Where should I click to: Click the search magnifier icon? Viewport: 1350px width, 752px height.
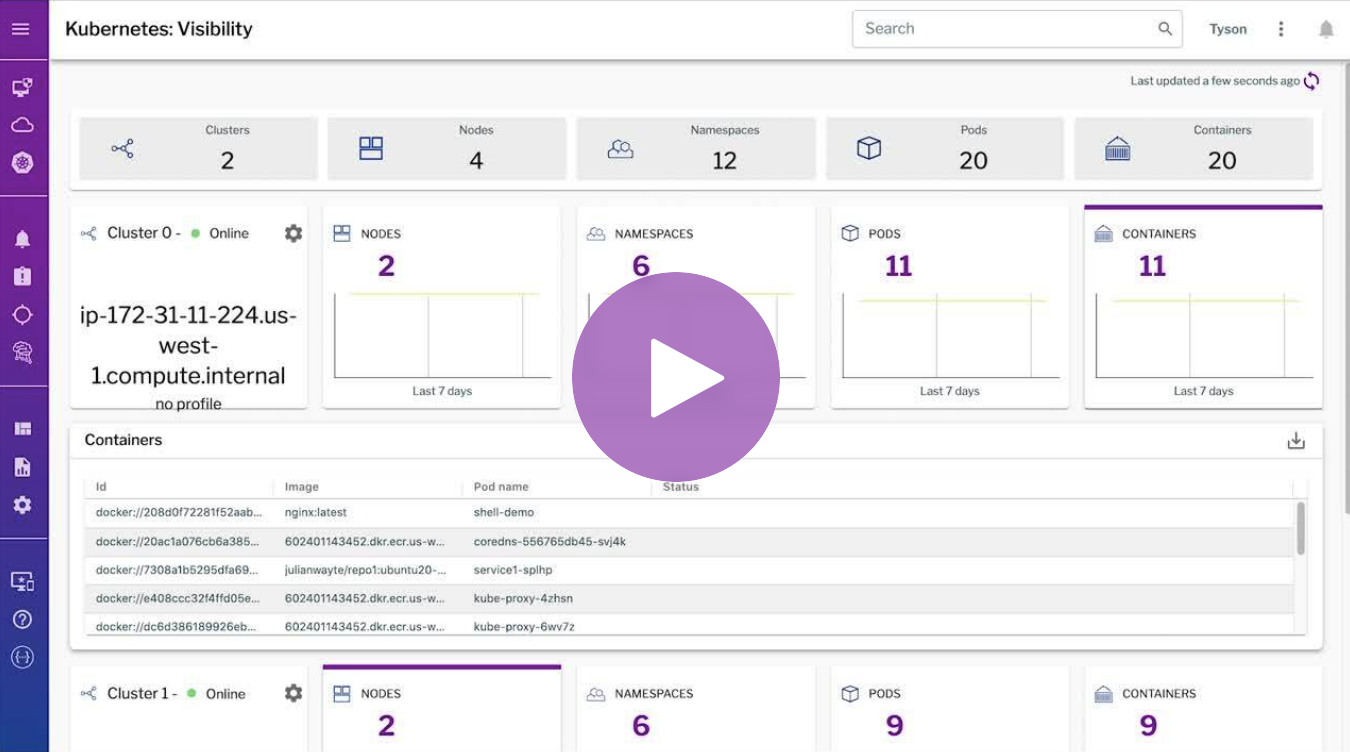[1165, 29]
